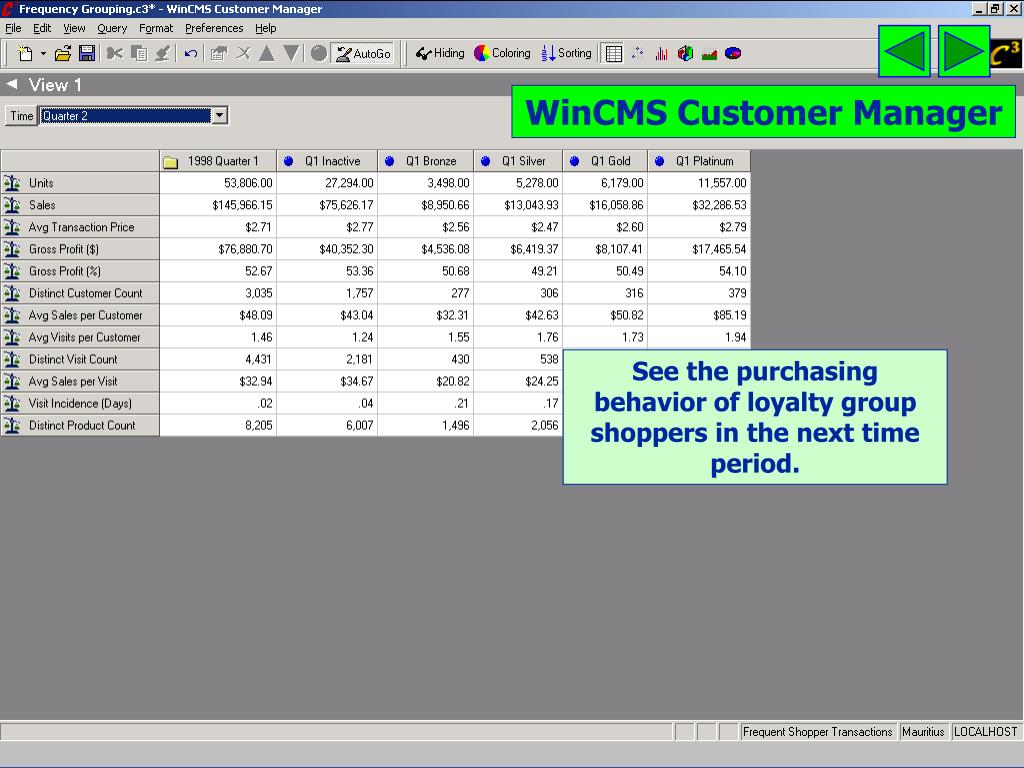Select the Avg Visits per Customer row
1024x768 pixels.
tap(80, 337)
